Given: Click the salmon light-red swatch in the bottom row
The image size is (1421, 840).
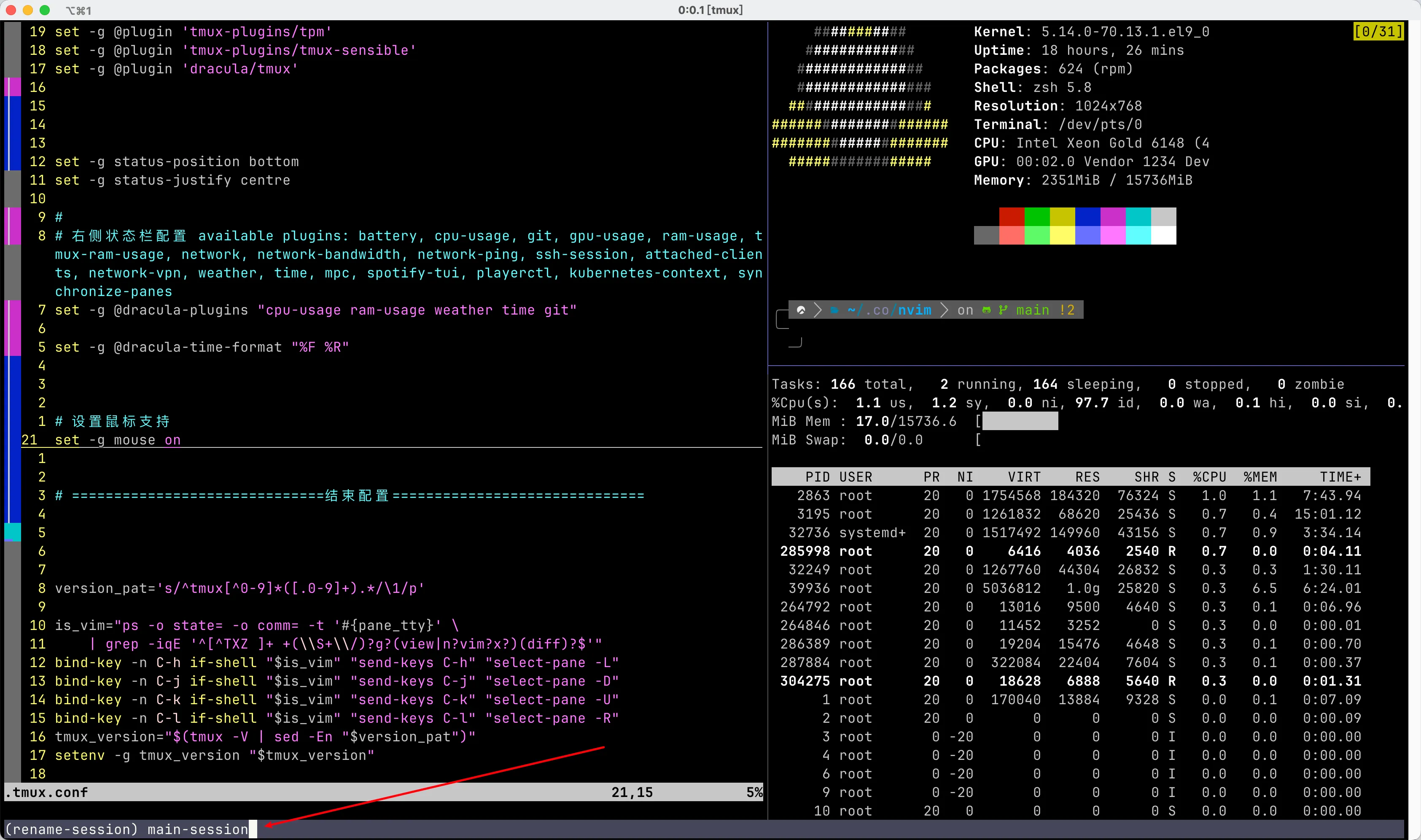Looking at the screenshot, I should coord(1012,235).
